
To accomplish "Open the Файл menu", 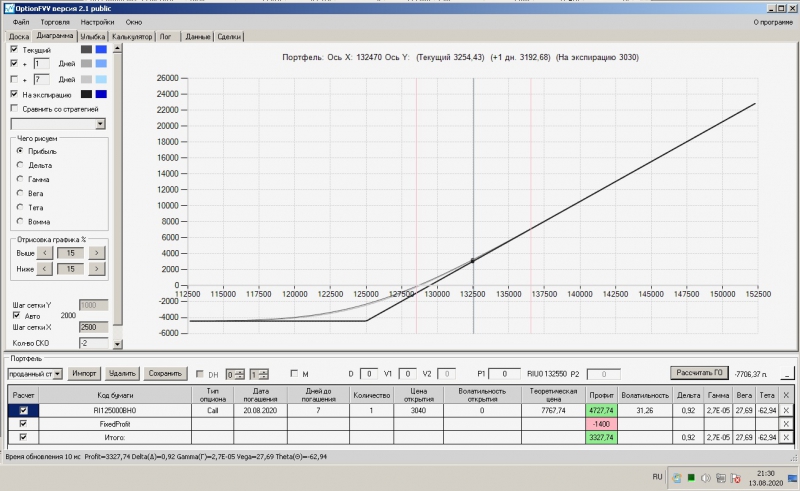I will [x=21, y=22].
